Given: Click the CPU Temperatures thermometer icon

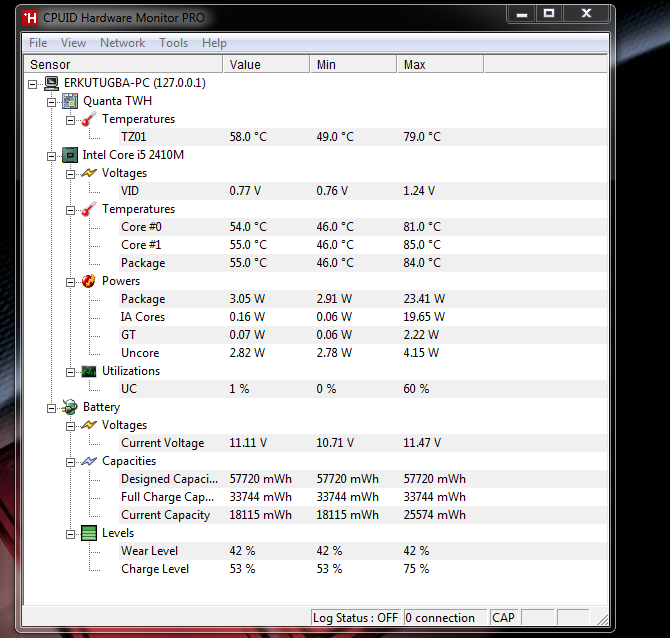Looking at the screenshot, I should point(89,209).
